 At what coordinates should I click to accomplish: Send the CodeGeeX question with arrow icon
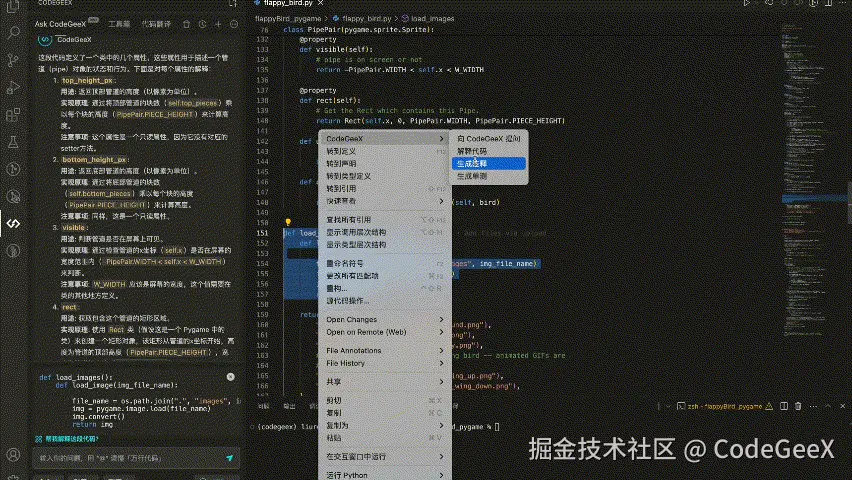point(229,458)
